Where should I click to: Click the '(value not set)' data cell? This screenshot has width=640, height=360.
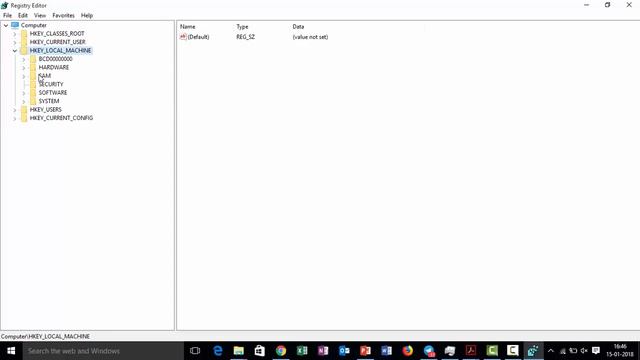click(x=310, y=37)
